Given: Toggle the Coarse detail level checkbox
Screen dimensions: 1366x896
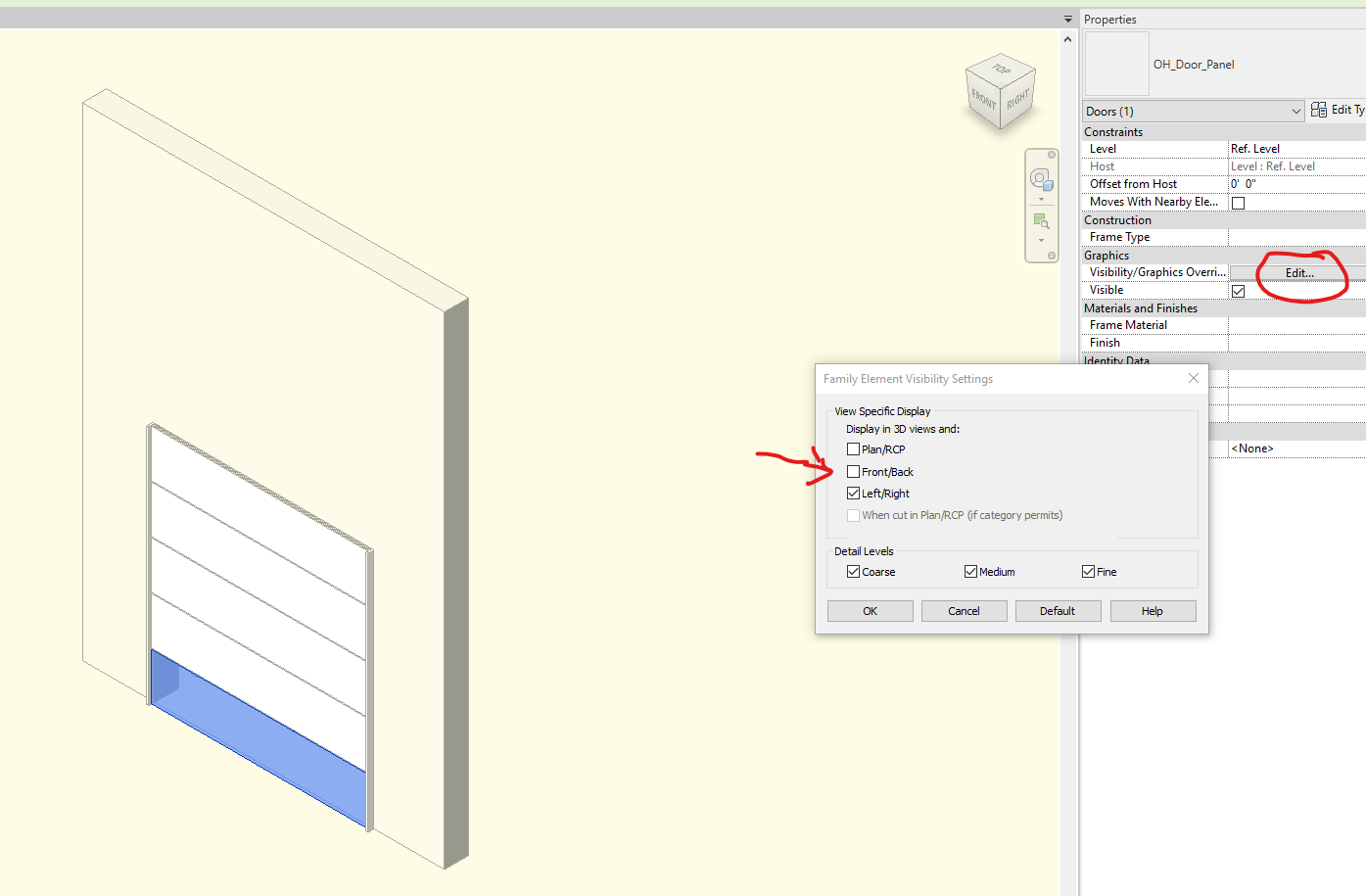Looking at the screenshot, I should pos(853,572).
